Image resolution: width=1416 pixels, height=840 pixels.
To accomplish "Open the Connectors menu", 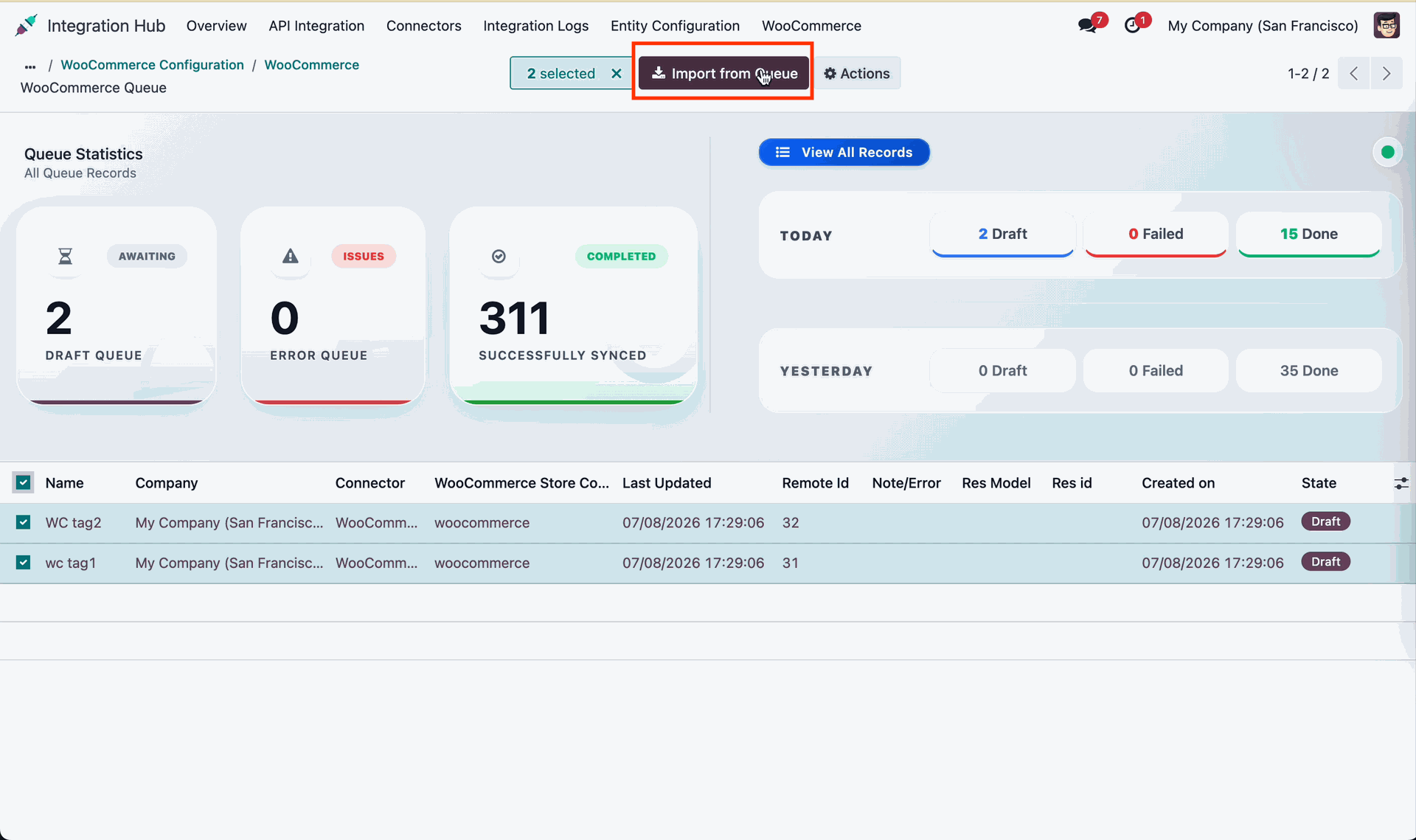I will [x=424, y=26].
